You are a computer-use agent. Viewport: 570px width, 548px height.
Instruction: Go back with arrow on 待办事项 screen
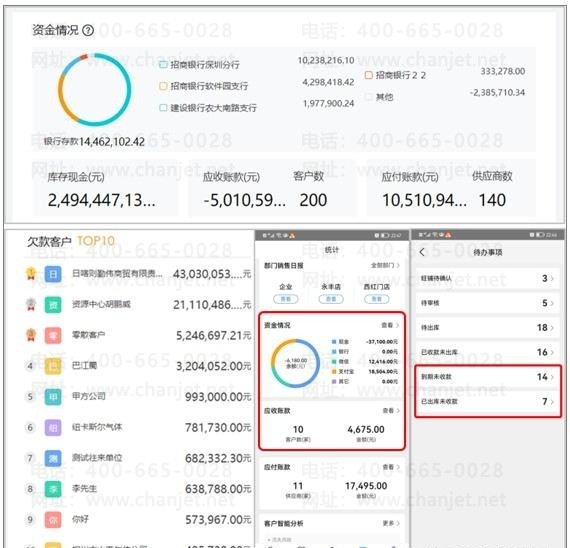tap(422, 252)
